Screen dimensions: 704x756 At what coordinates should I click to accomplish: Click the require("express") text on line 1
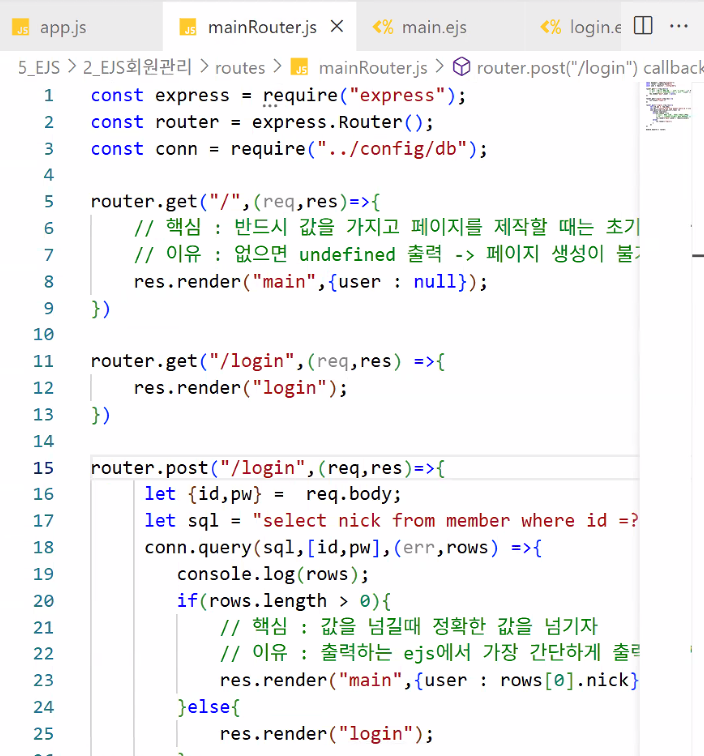359,95
